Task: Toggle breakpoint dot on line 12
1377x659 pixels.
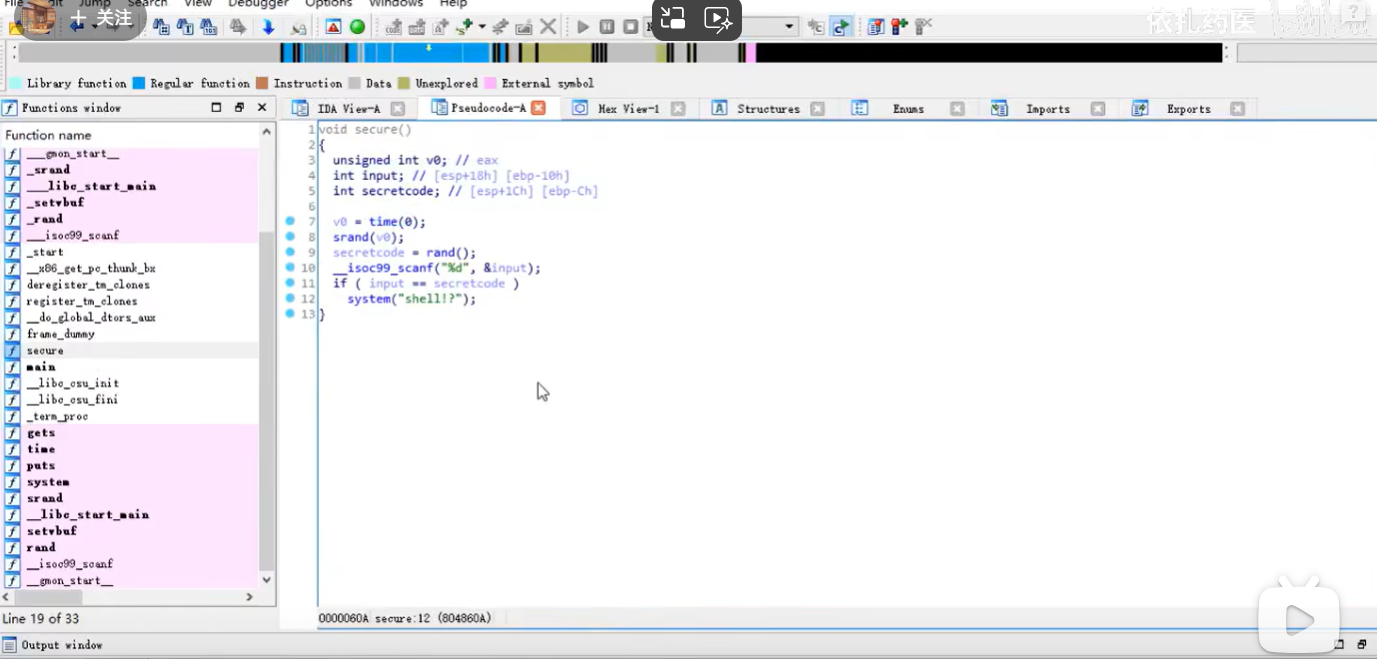Action: [x=290, y=298]
